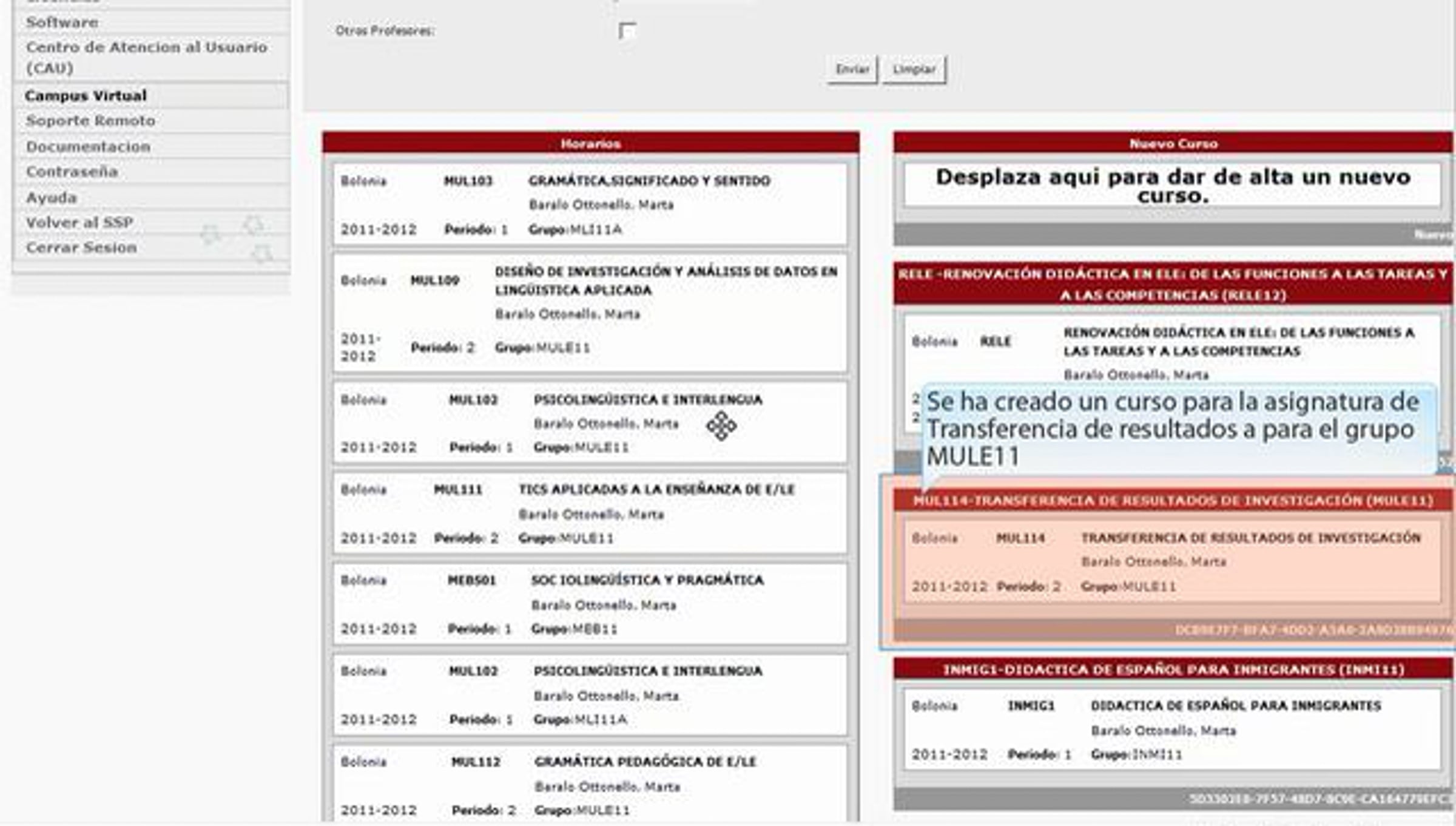Click the MUL114 course GUID footer bar
This screenshot has width=1456, height=826.
click(x=1173, y=631)
